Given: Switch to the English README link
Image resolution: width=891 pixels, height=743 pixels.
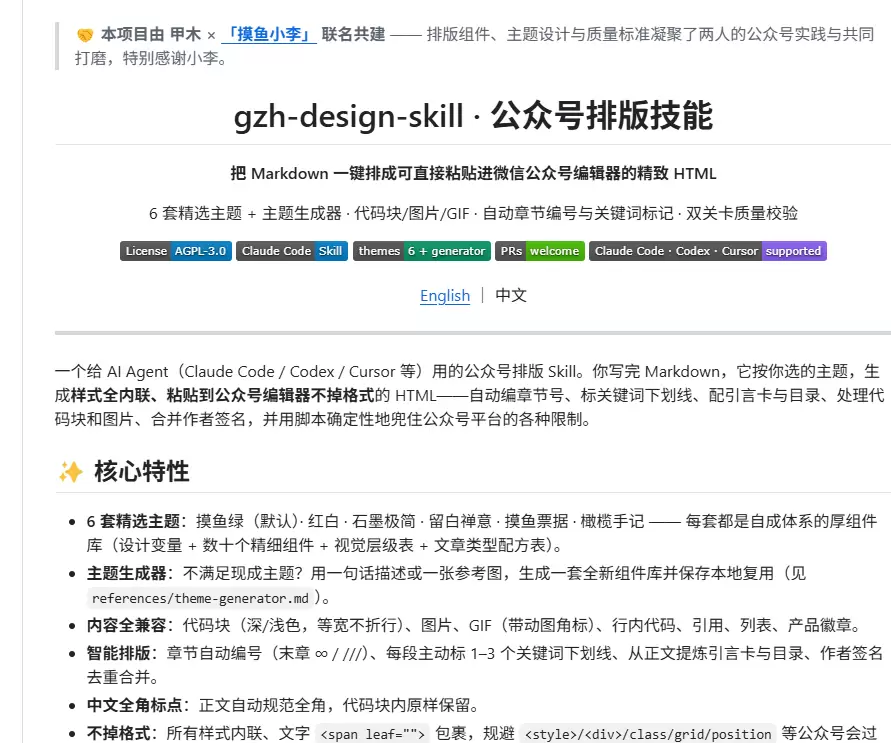Looking at the screenshot, I should point(445,295).
